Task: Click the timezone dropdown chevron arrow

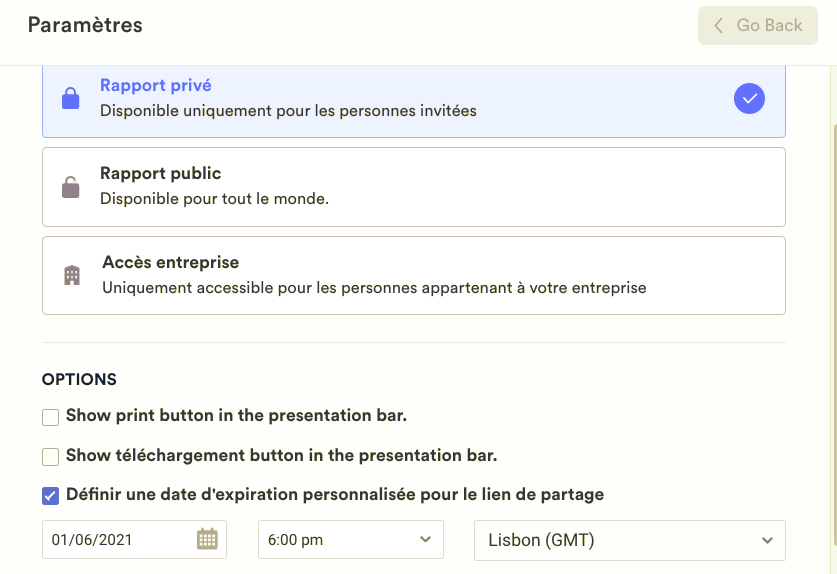Action: coord(767,540)
